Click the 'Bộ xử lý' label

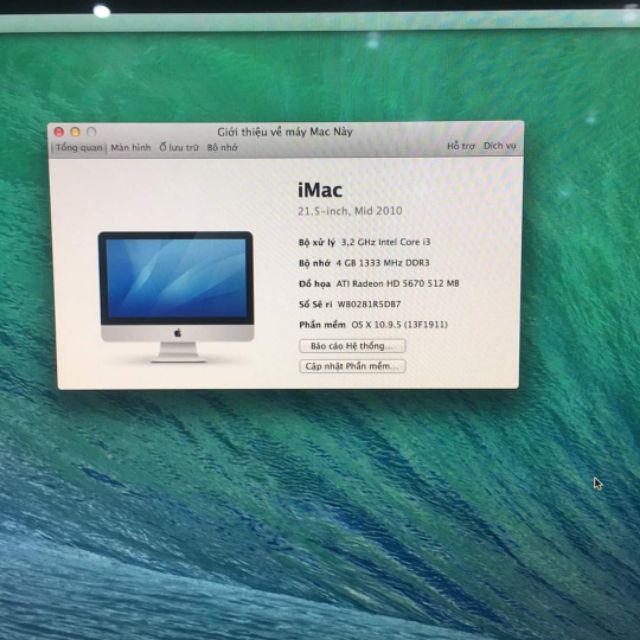[317, 242]
